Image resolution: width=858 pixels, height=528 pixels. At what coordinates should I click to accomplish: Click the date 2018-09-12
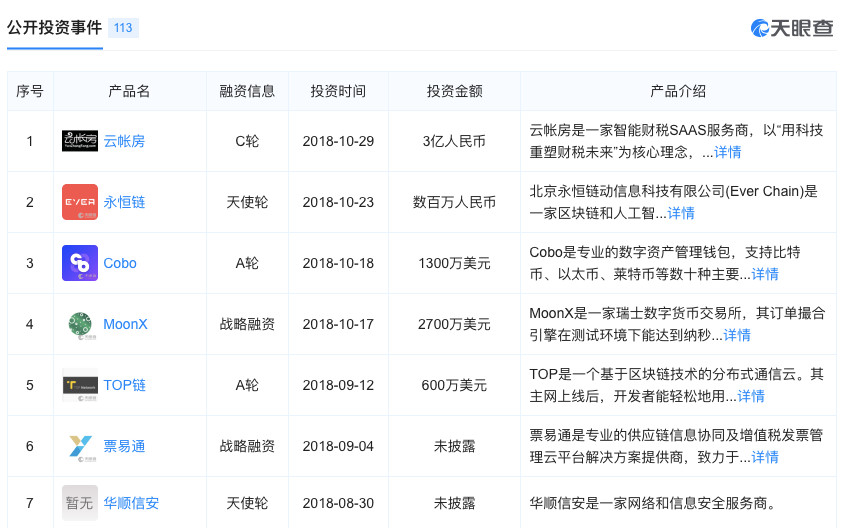(x=338, y=385)
